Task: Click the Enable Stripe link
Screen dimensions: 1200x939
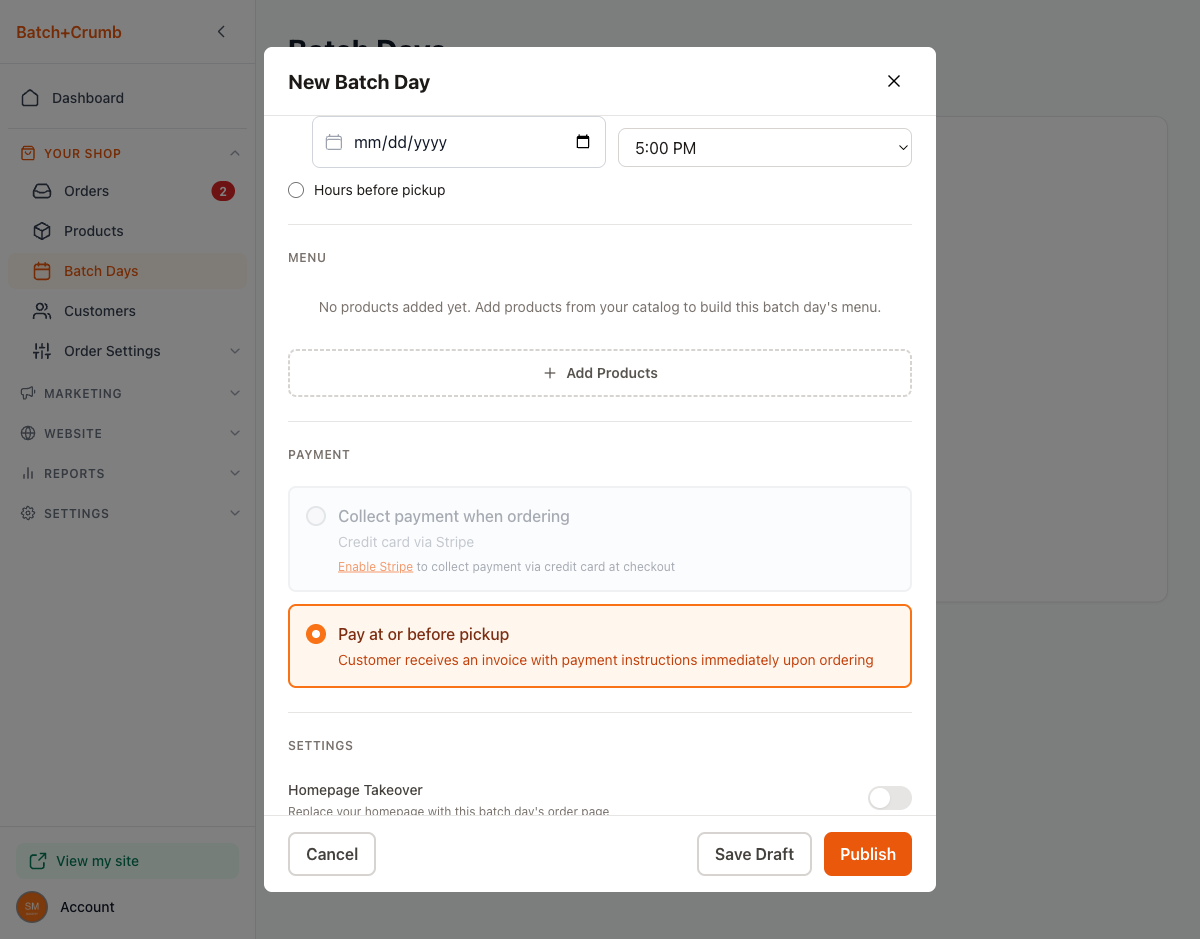Action: pyautogui.click(x=375, y=567)
